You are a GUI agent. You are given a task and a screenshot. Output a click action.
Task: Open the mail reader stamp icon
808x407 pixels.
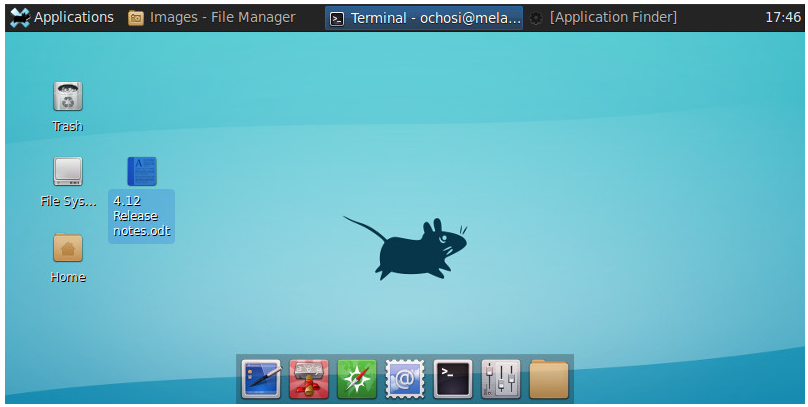click(405, 379)
